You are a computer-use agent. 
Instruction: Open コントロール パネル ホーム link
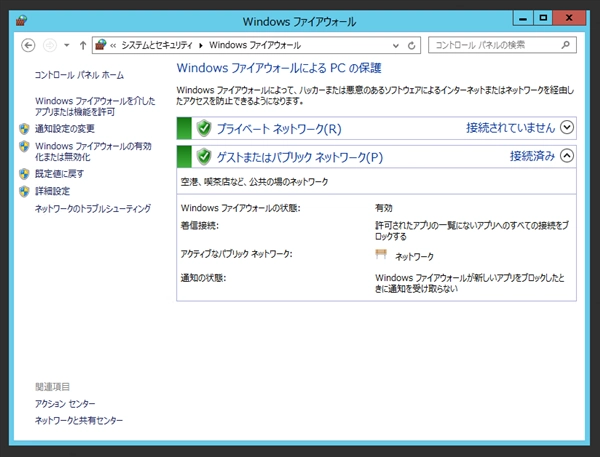(x=79, y=75)
